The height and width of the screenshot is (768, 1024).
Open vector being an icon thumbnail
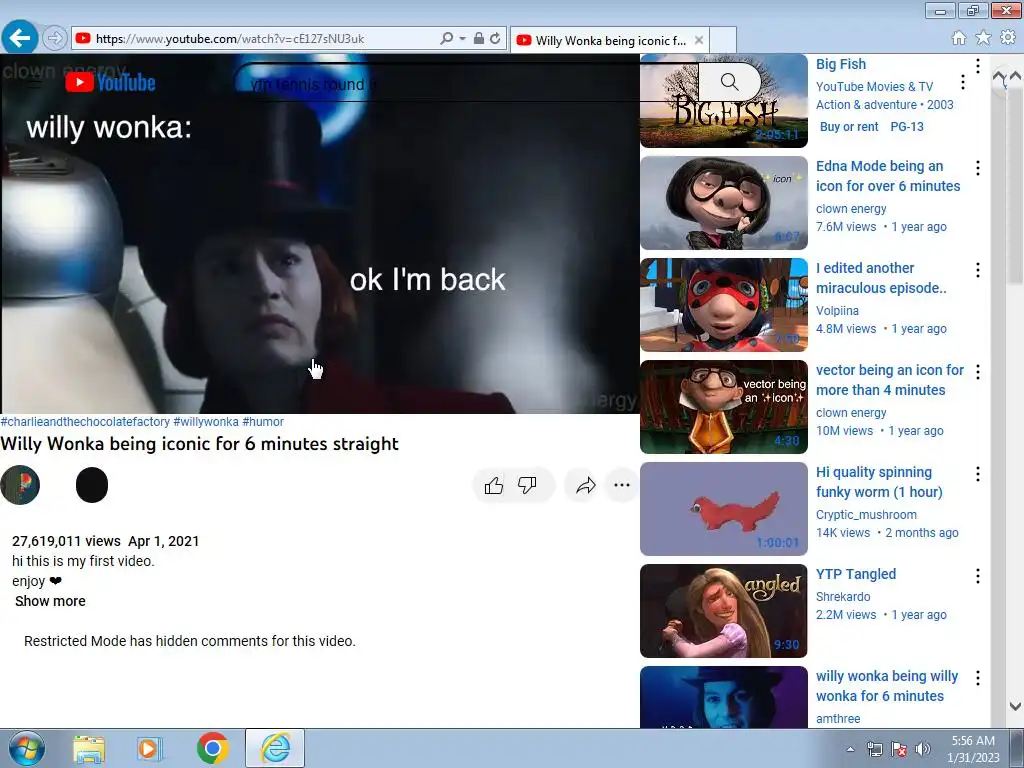click(724, 407)
